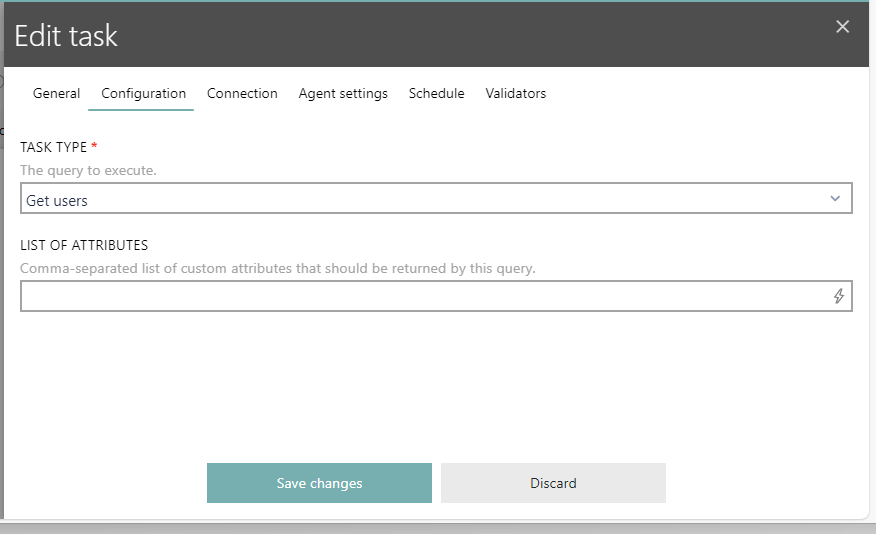Click the red required asterisk by Task Type
The image size is (876, 534).
(x=94, y=146)
